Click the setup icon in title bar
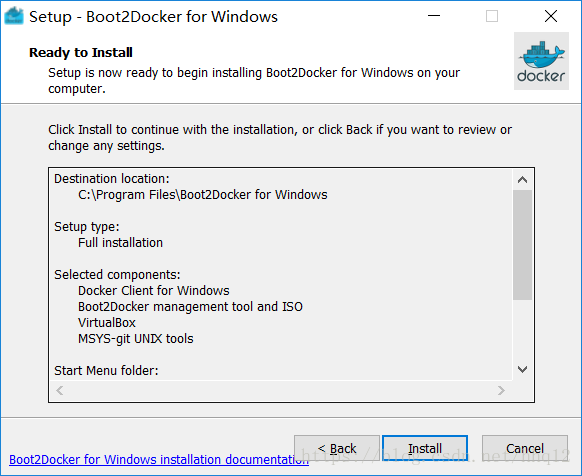This screenshot has height=476, width=582. pyautogui.click(x=14, y=16)
